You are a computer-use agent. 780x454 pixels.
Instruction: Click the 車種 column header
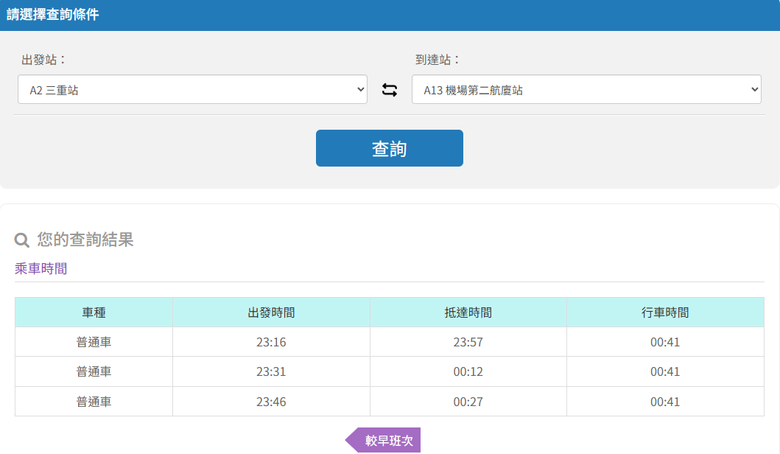pos(94,312)
